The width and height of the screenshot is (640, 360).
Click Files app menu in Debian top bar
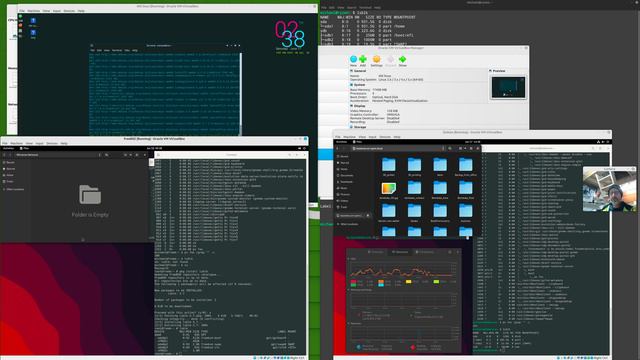pos(357,142)
